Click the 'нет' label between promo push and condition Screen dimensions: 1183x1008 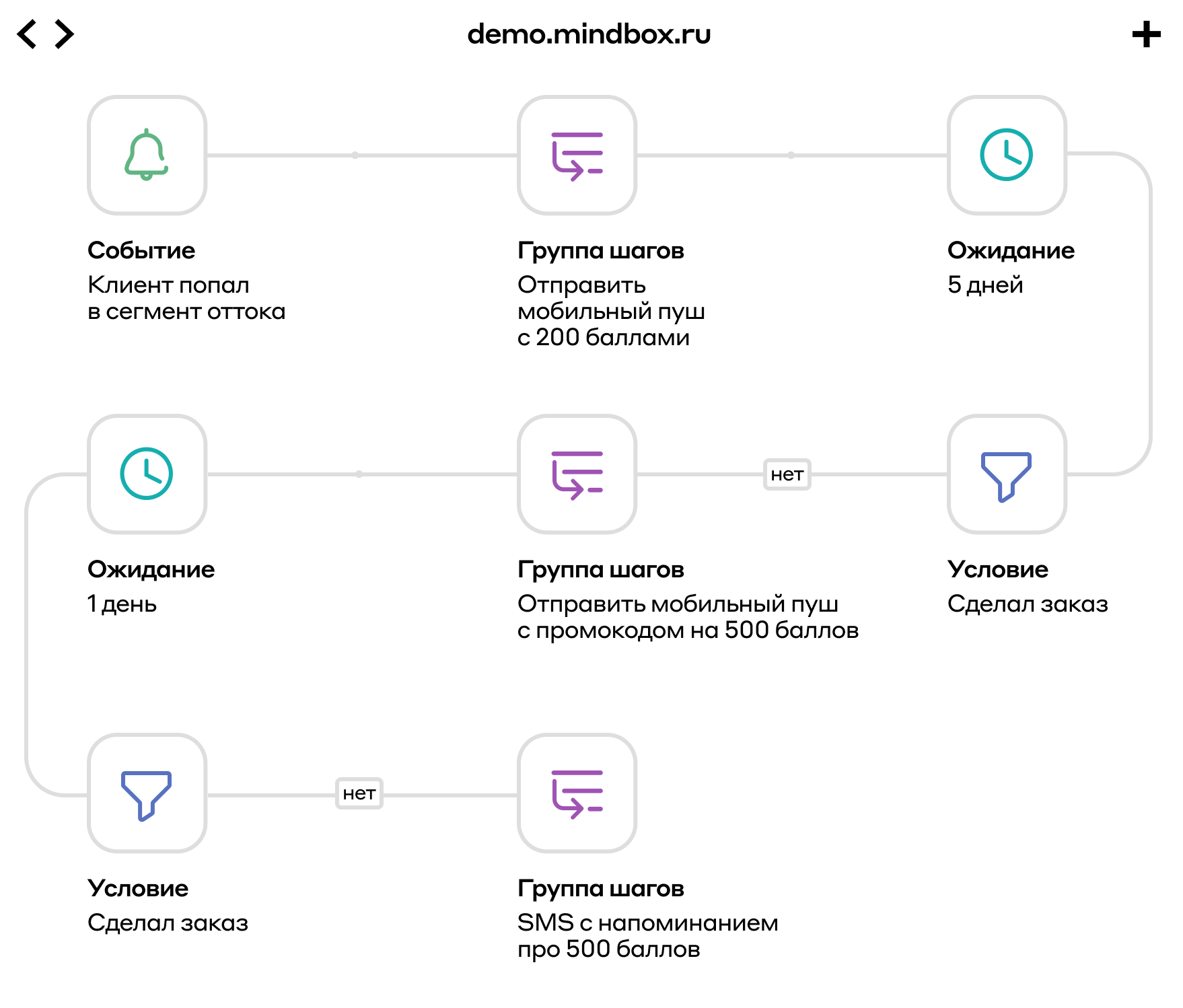coord(787,474)
